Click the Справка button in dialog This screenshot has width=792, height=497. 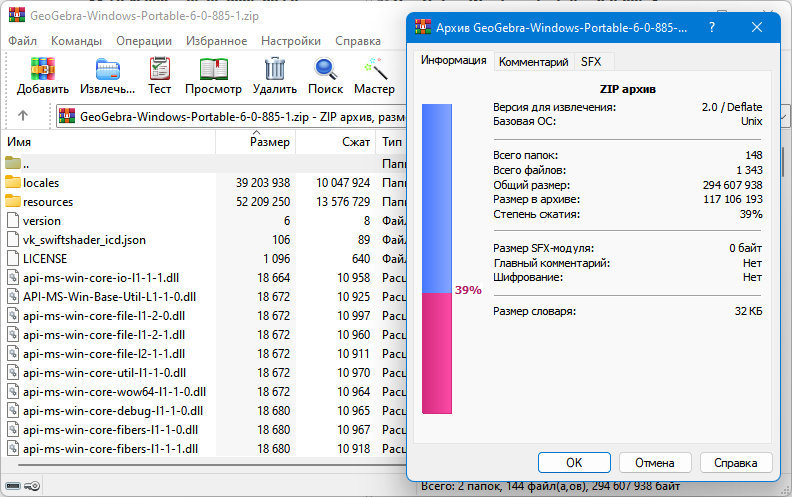(x=735, y=462)
